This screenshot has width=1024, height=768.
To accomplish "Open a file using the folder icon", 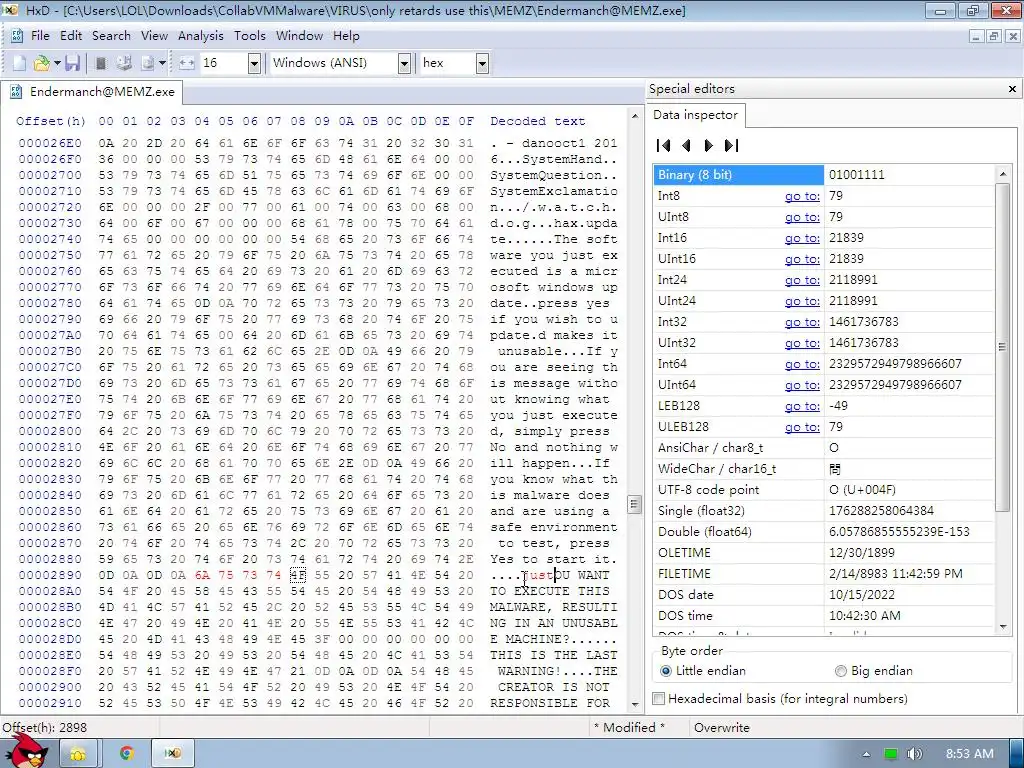I will pos(41,63).
